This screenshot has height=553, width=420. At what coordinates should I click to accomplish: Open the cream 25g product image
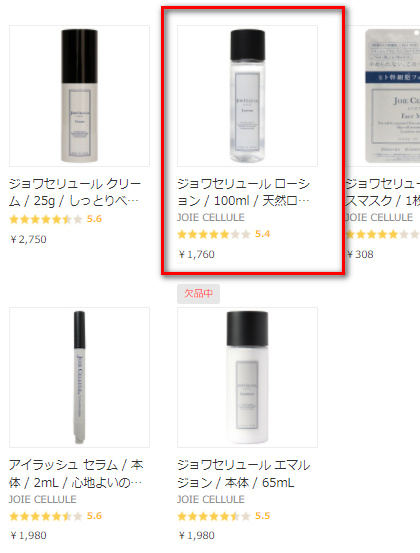[79, 96]
